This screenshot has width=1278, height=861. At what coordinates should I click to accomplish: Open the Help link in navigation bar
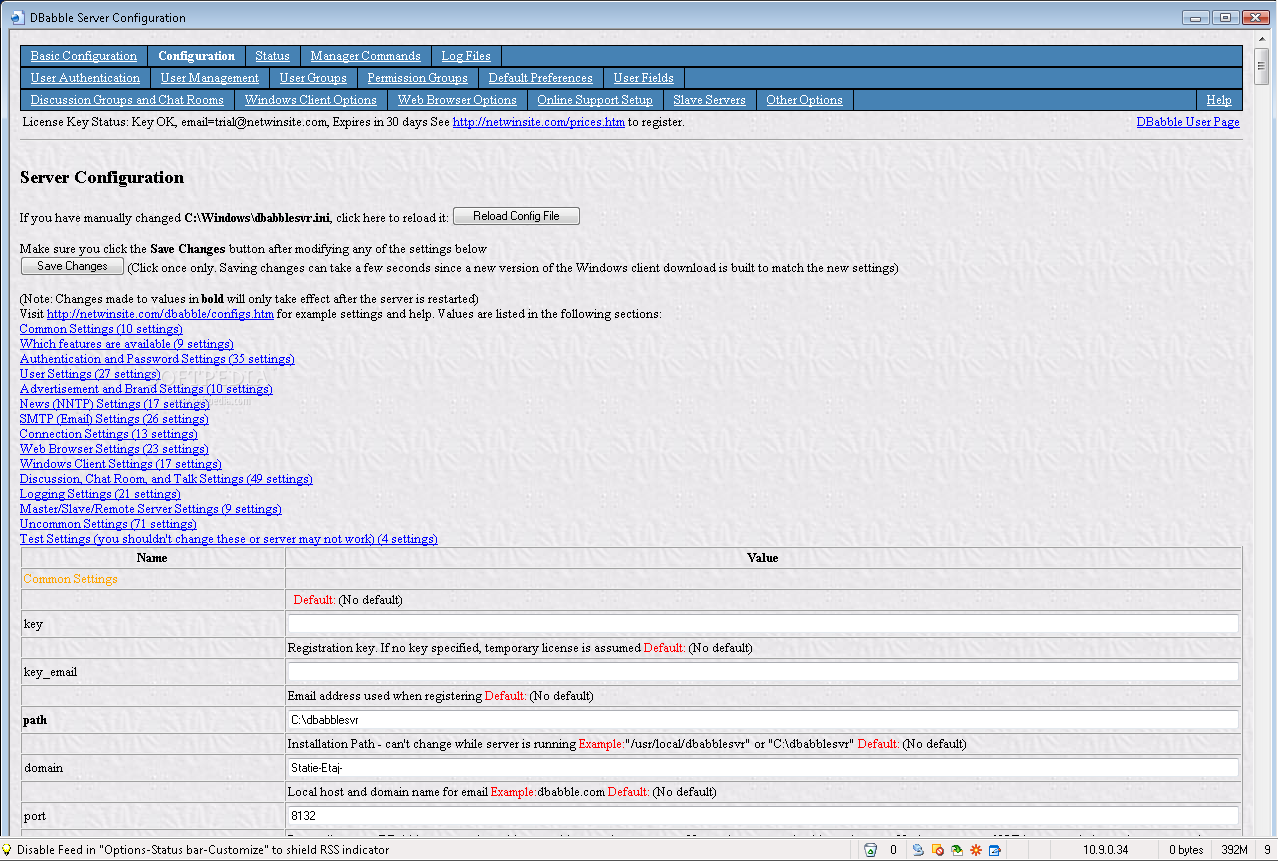coord(1219,100)
